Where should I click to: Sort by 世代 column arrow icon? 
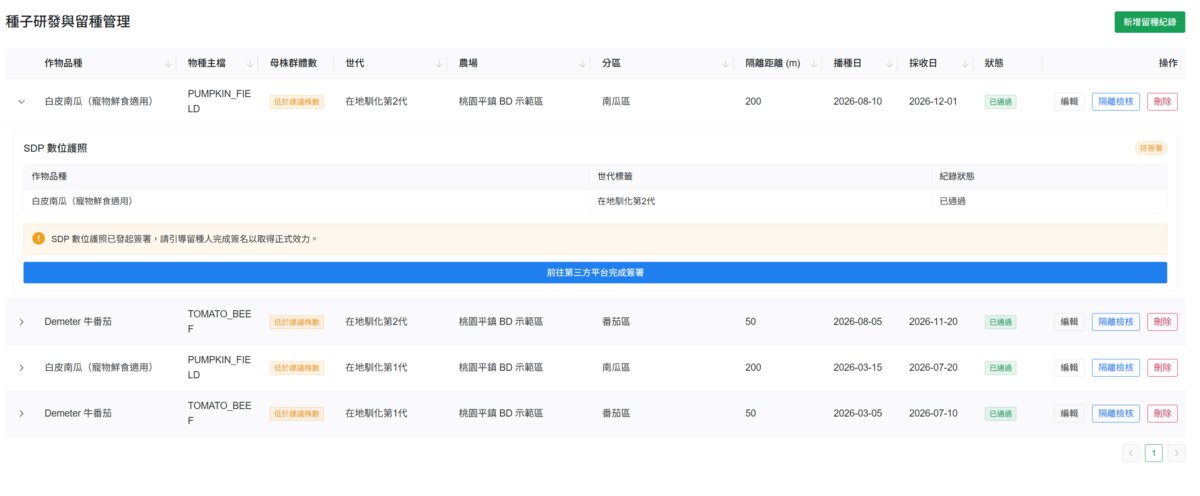[x=439, y=63]
